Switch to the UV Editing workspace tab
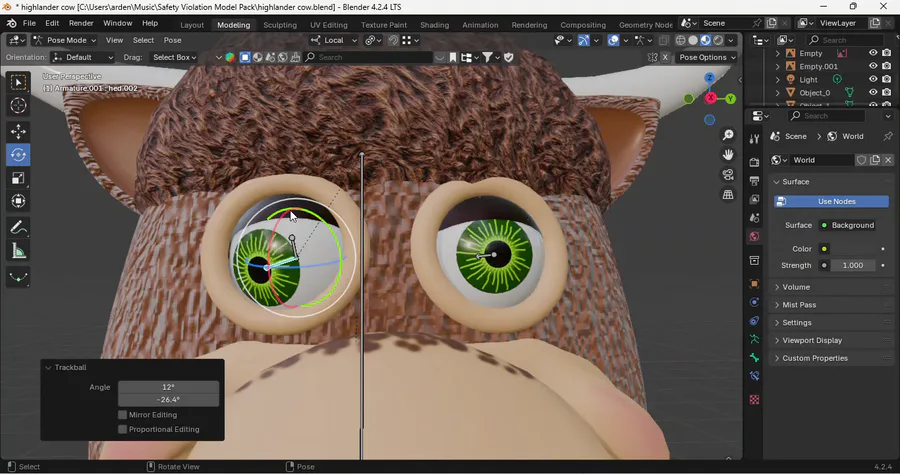 pyautogui.click(x=329, y=25)
